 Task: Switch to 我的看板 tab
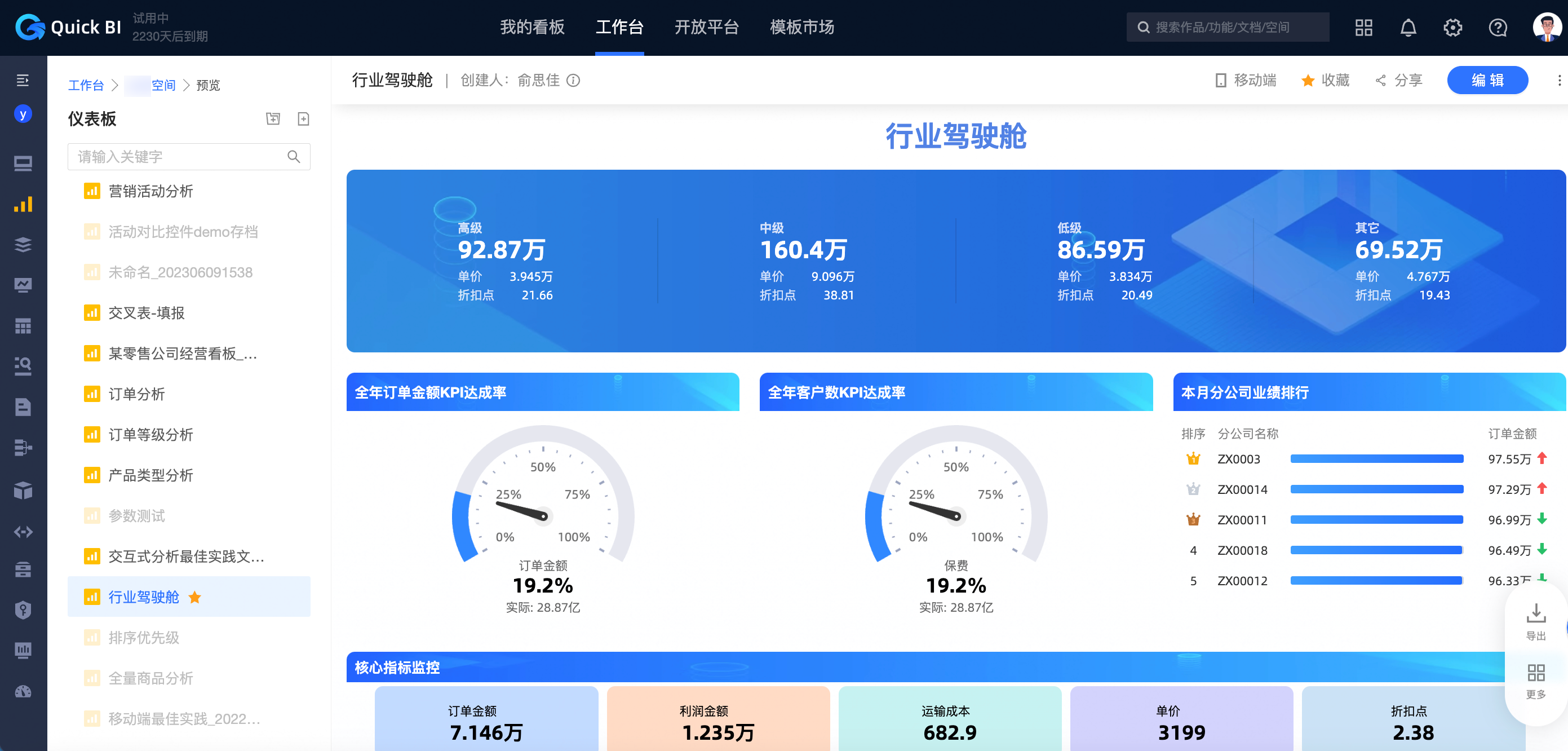point(532,28)
